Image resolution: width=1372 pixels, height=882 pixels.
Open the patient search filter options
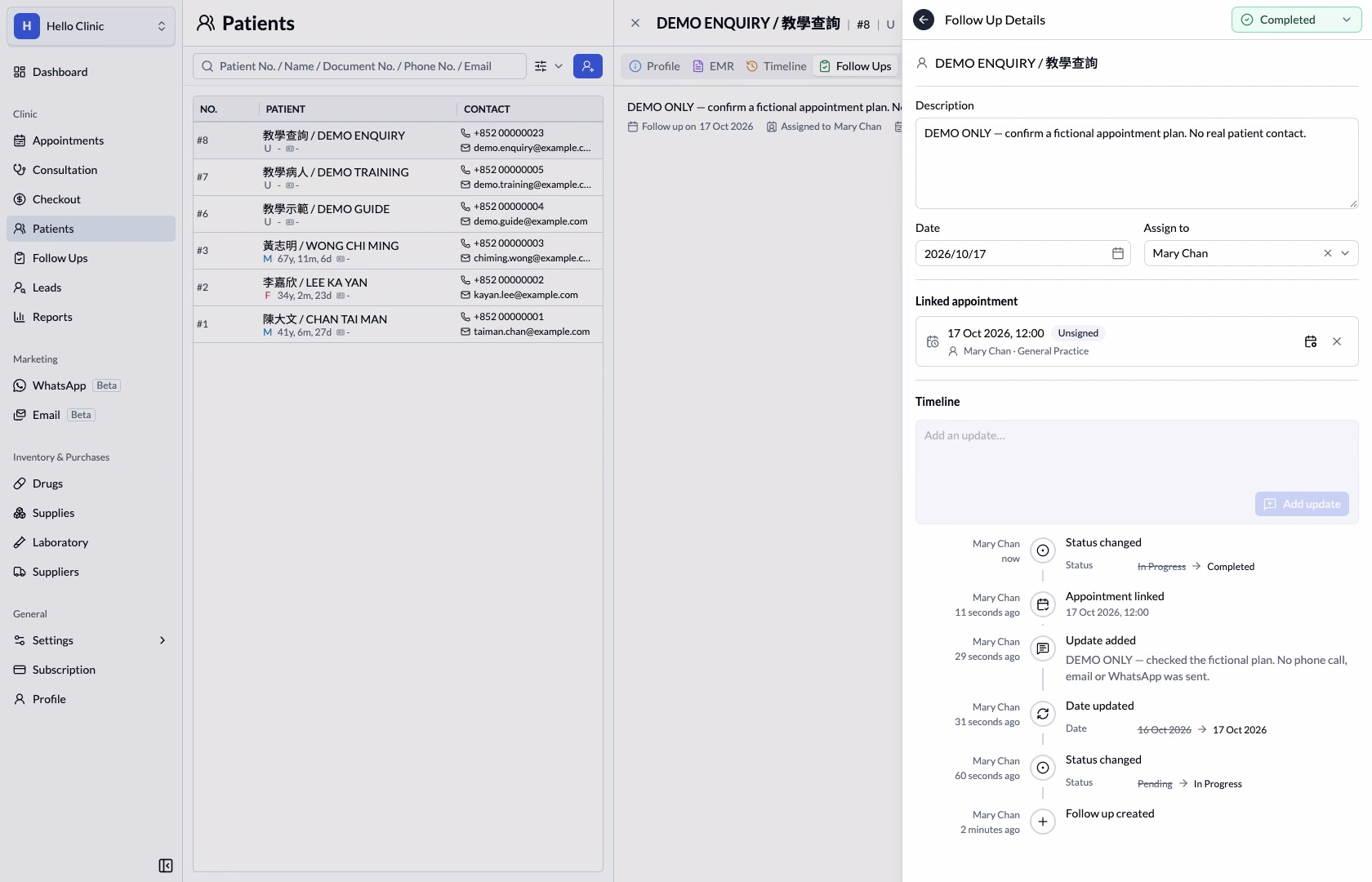[548, 66]
